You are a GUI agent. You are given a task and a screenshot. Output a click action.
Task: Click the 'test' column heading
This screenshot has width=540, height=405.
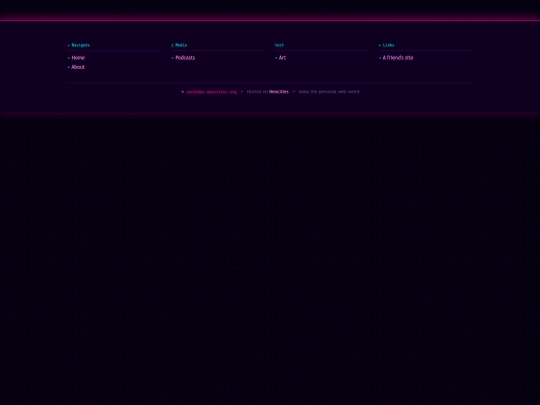[279, 45]
